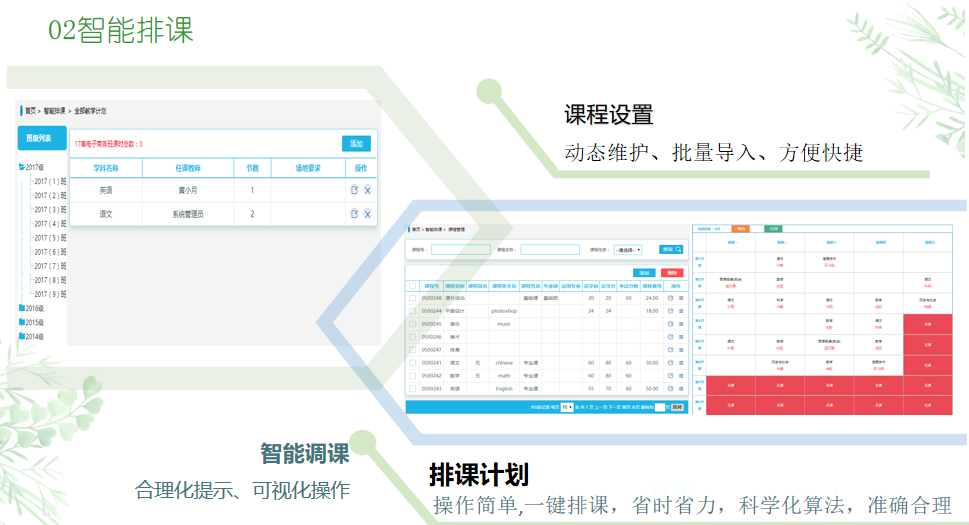The height and width of the screenshot is (525, 969).
Task: Click the 课程号 search input field
Action: (x=460, y=250)
